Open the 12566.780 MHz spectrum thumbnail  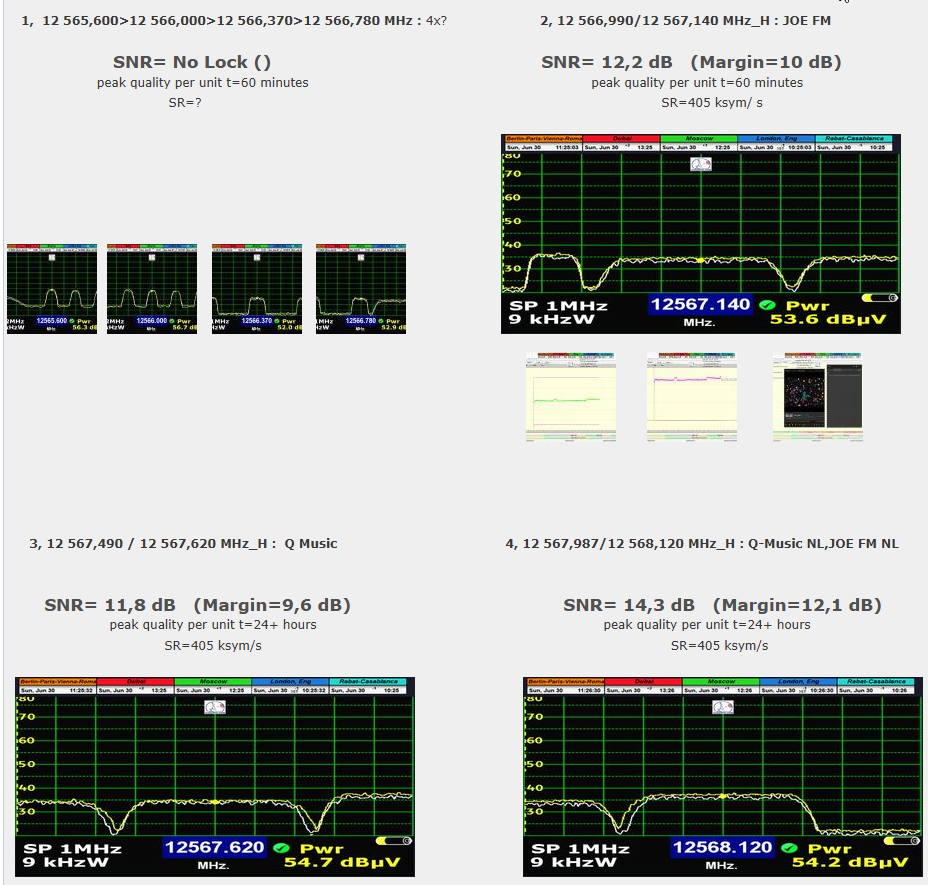361,288
